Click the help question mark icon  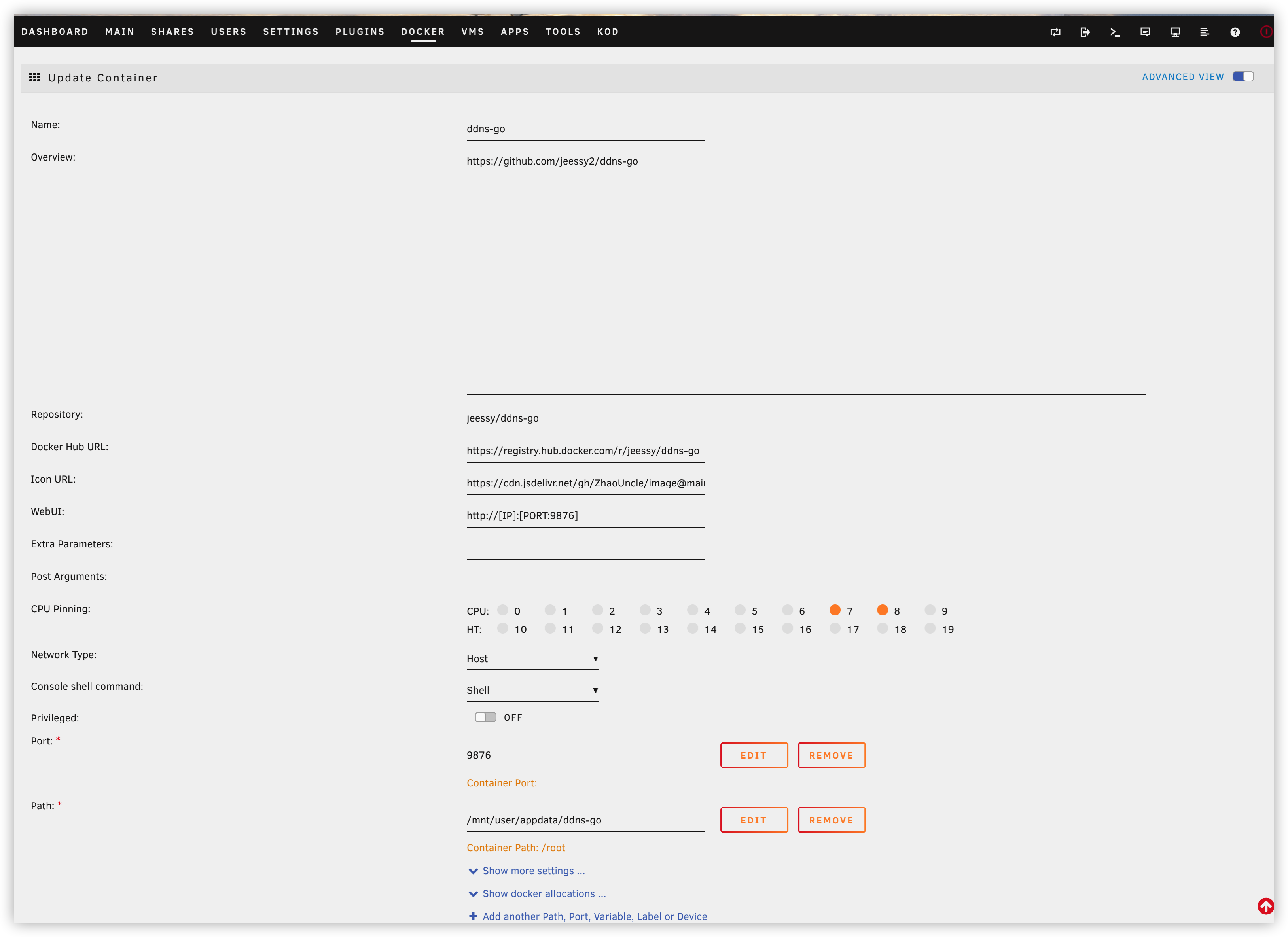click(1236, 32)
